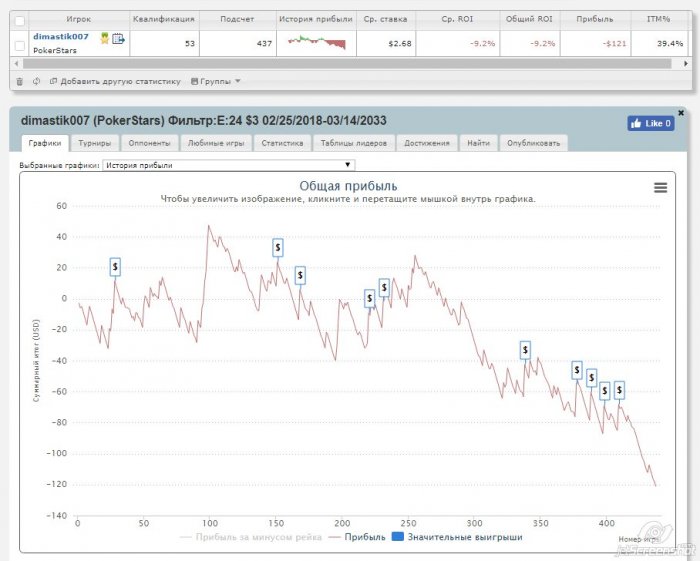Check the dimastik007 row checkbox

20,46
